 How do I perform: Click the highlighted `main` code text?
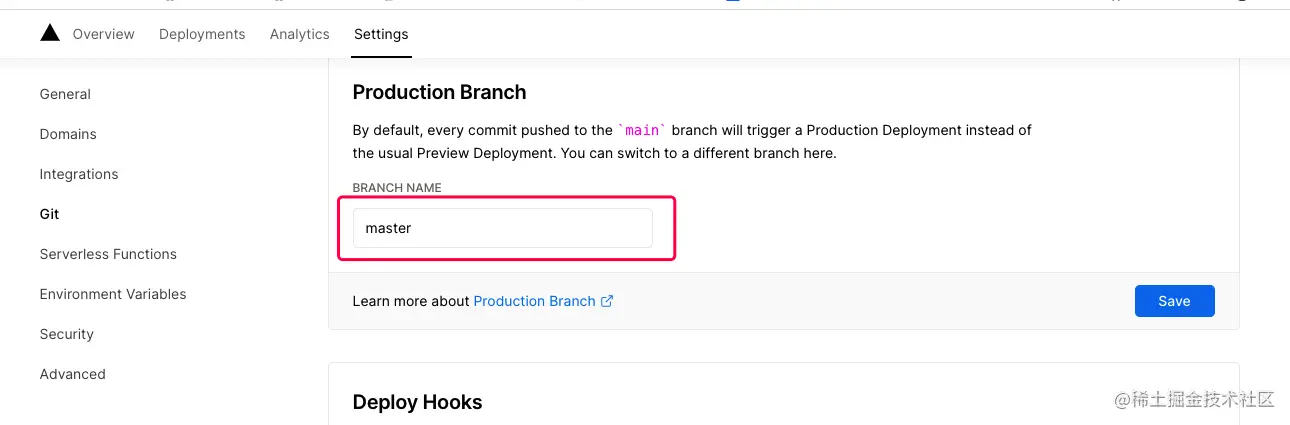coord(642,130)
